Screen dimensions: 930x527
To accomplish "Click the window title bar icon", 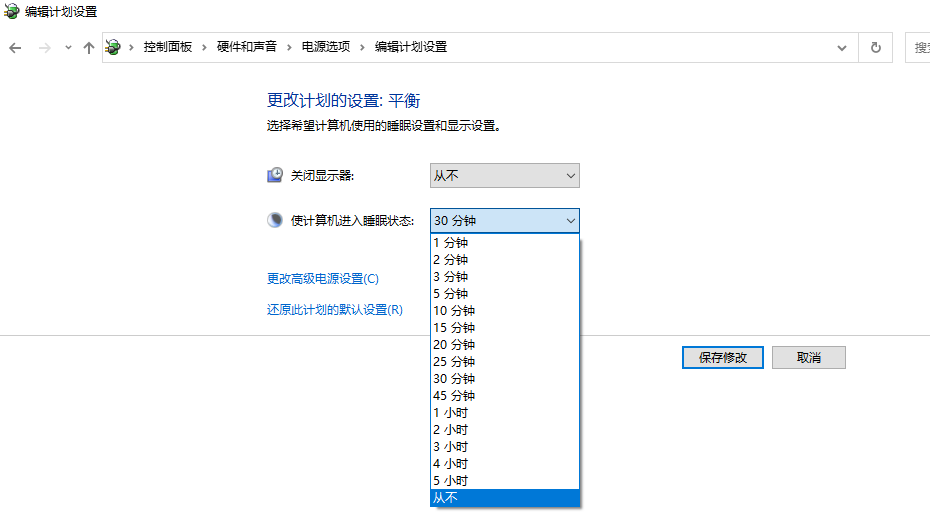I will (x=11, y=11).
